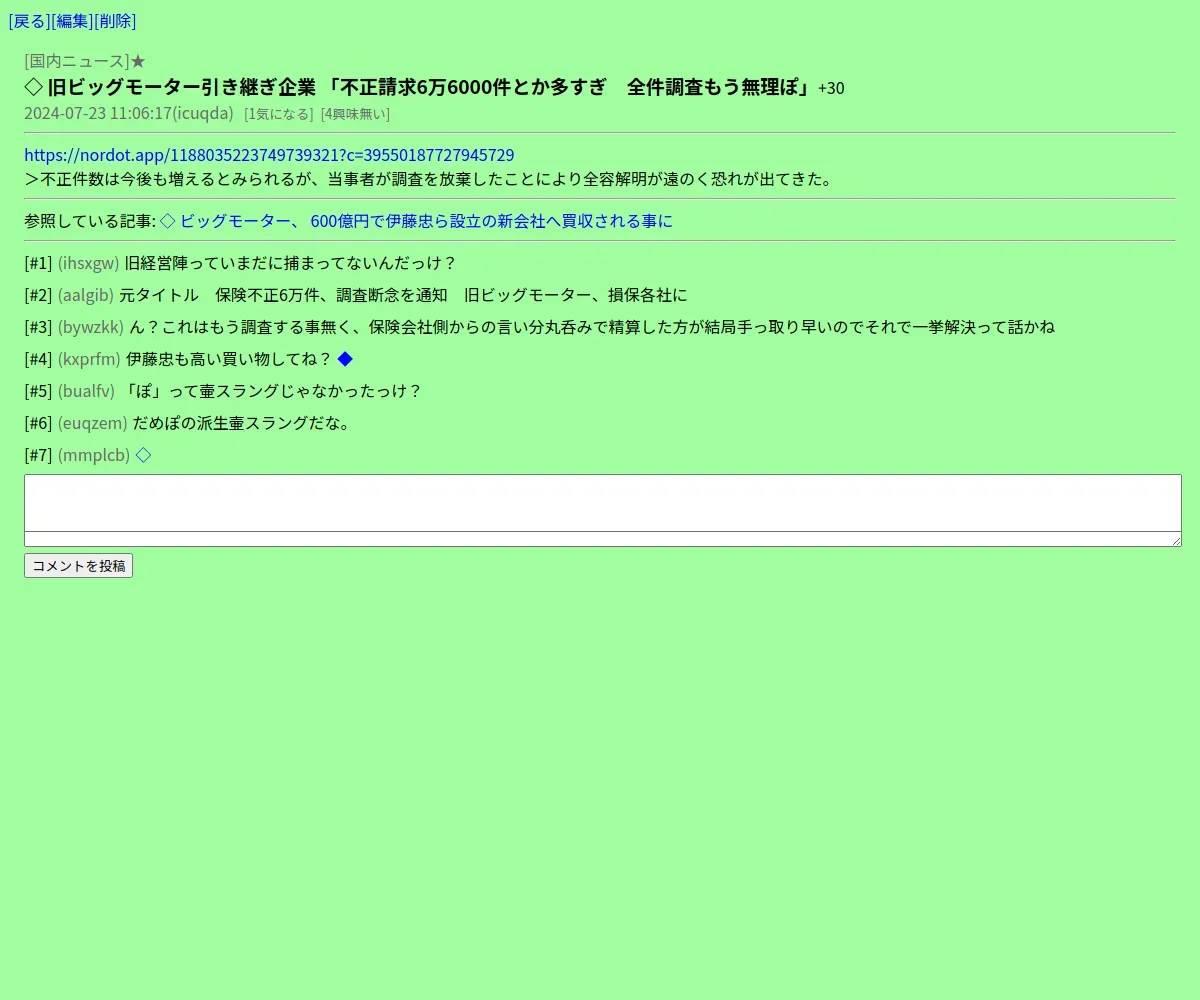Click user ID ihsxgw in comment #1
This screenshot has width=1200, height=1000.
pyautogui.click(x=88, y=263)
